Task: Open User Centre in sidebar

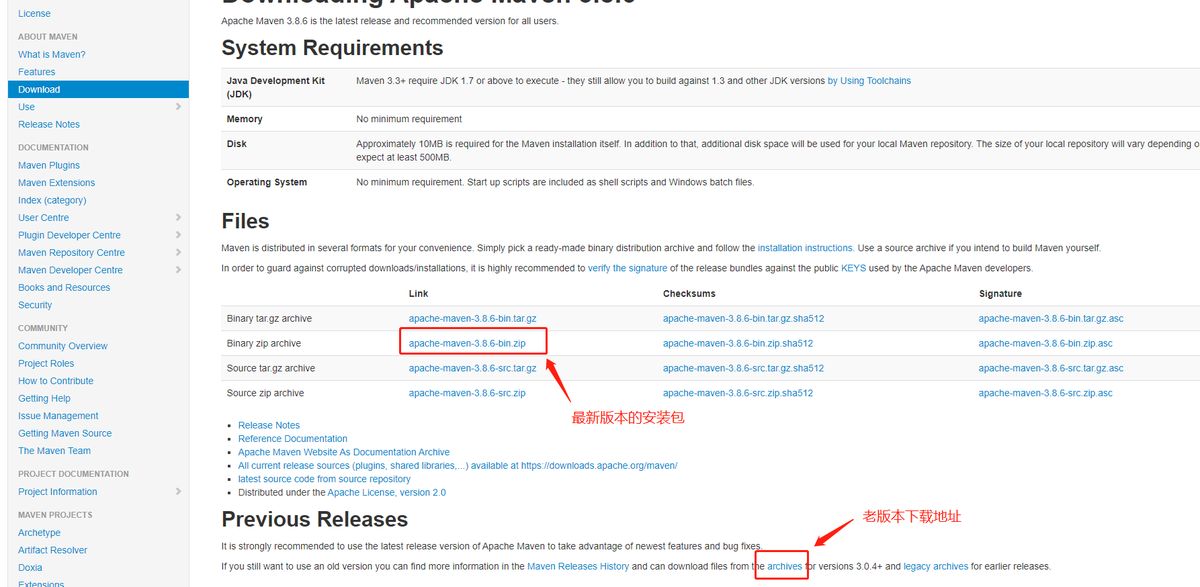Action: (44, 218)
